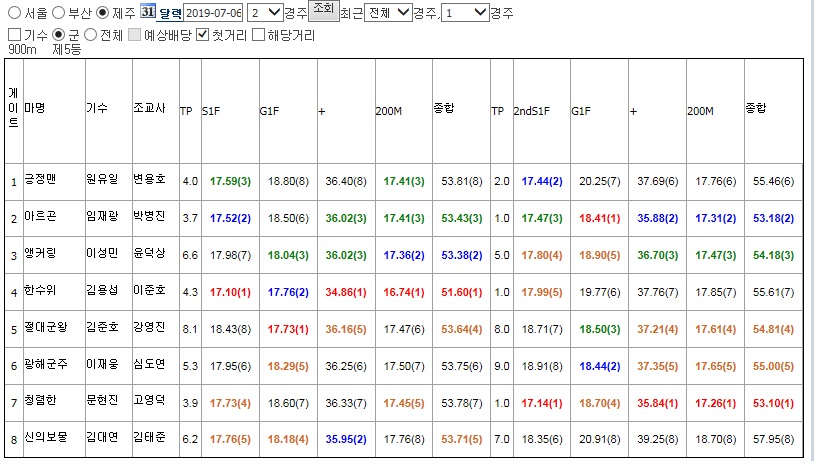Image resolution: width=815 pixels, height=465 pixels.
Task: Select the 서울 radio button
Action: click(15, 12)
